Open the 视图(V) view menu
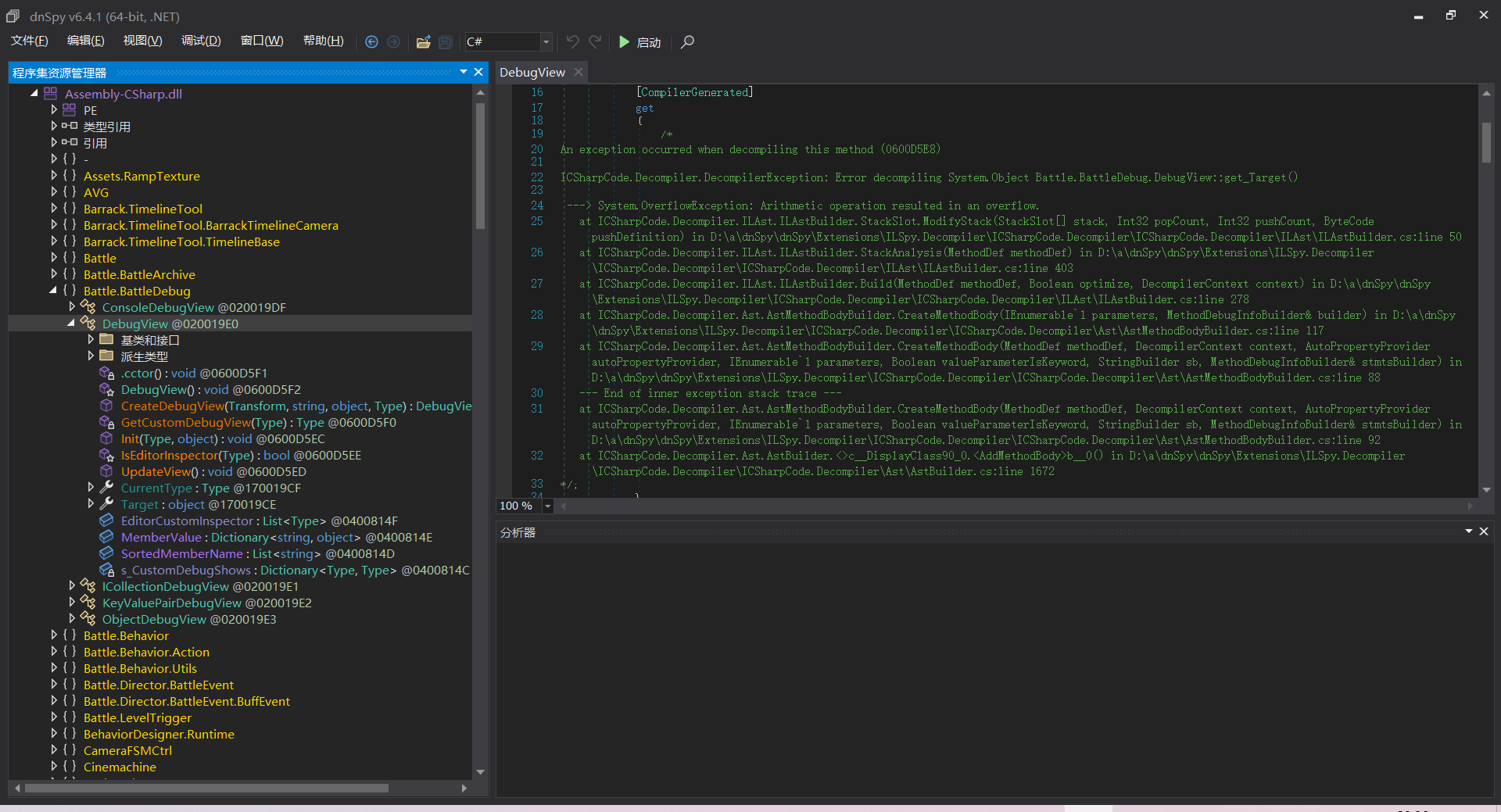 tap(142, 41)
